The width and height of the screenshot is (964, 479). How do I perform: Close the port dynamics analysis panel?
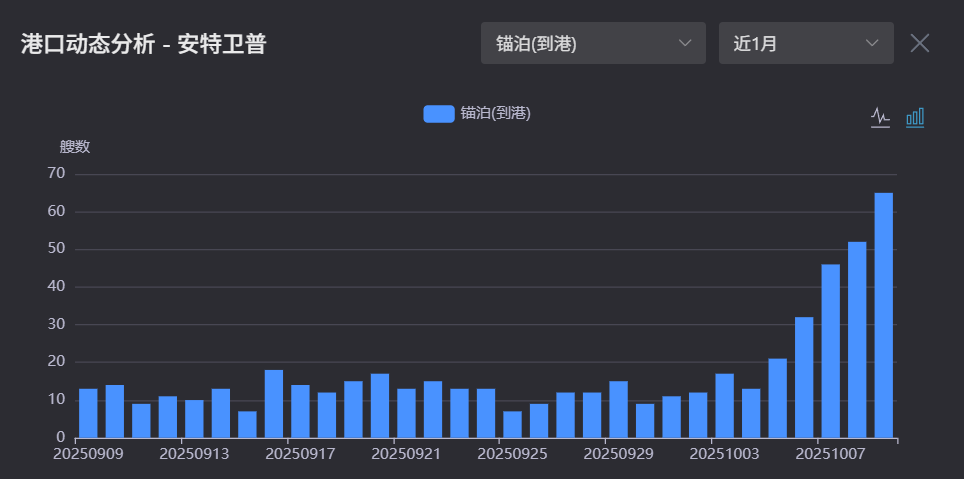920,43
